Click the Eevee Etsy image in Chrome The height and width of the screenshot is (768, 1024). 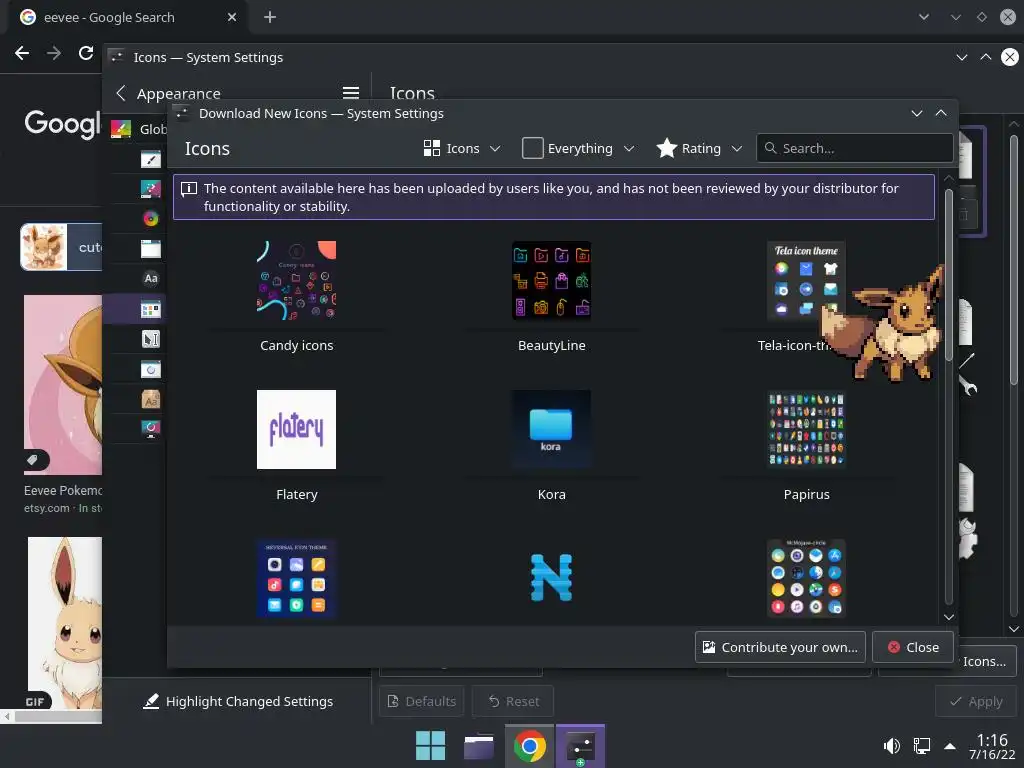click(x=63, y=385)
